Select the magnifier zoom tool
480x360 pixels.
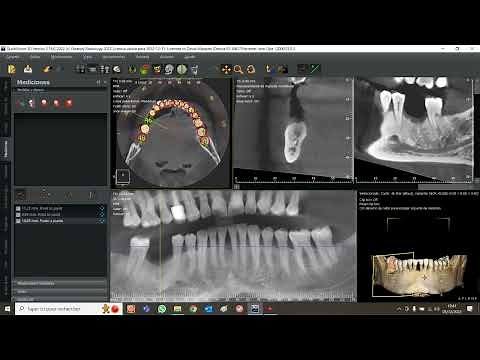[x=238, y=69]
